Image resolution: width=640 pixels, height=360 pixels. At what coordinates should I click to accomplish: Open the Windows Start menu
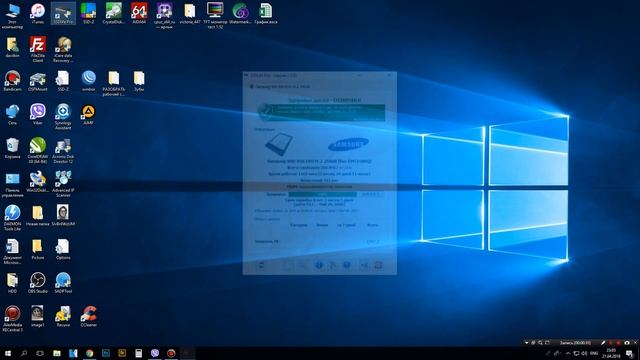click(x=8, y=353)
